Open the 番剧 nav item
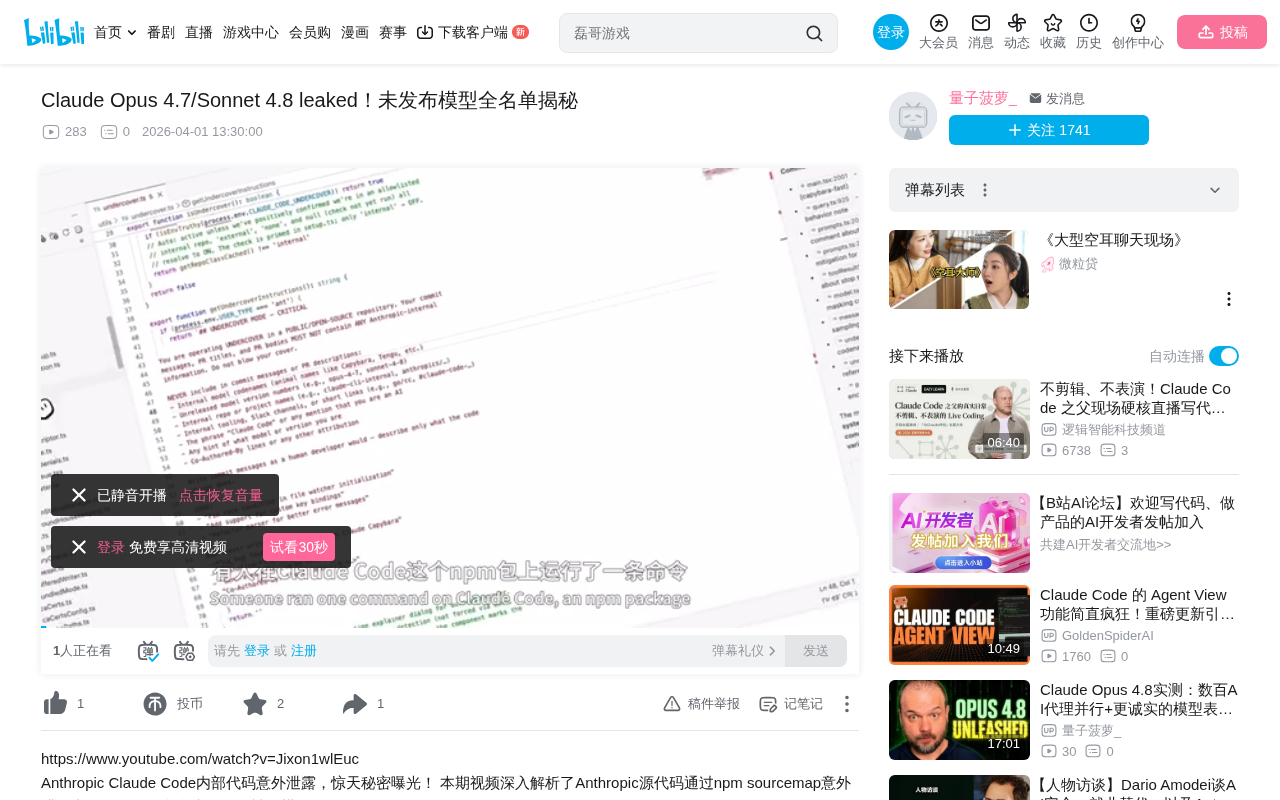Image resolution: width=1280 pixels, height=800 pixels. click(x=161, y=32)
